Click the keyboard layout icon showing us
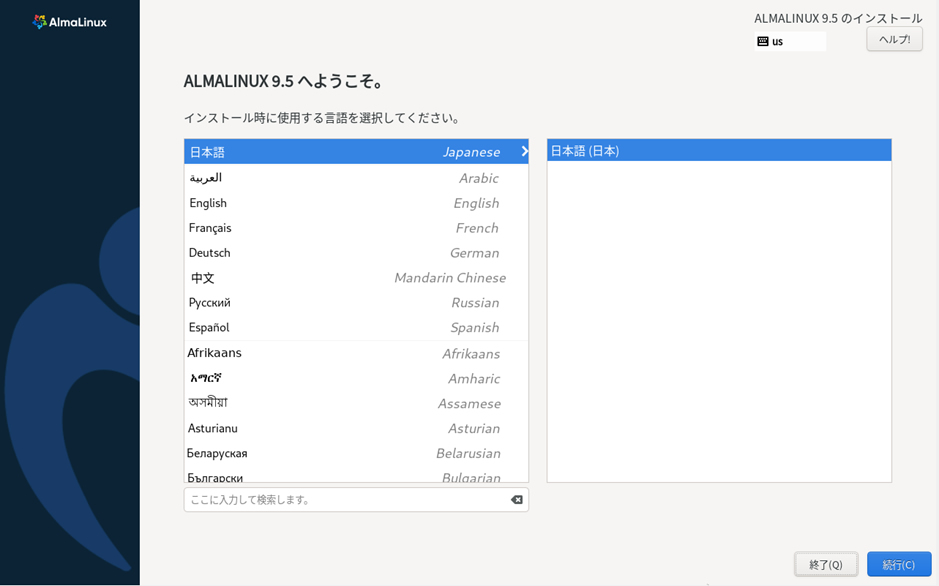 [763, 41]
